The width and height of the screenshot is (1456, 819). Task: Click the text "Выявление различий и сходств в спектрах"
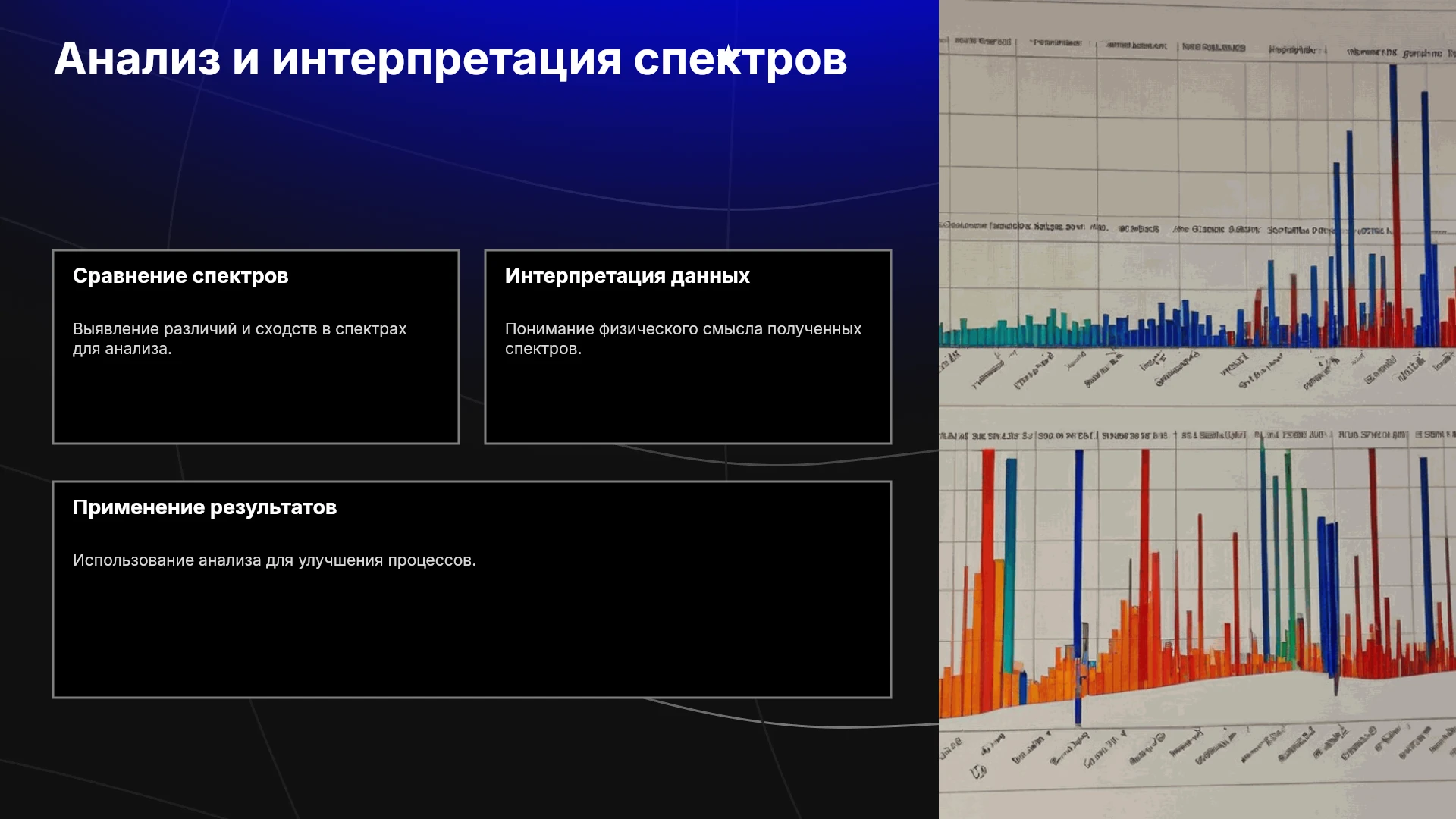[x=240, y=329]
